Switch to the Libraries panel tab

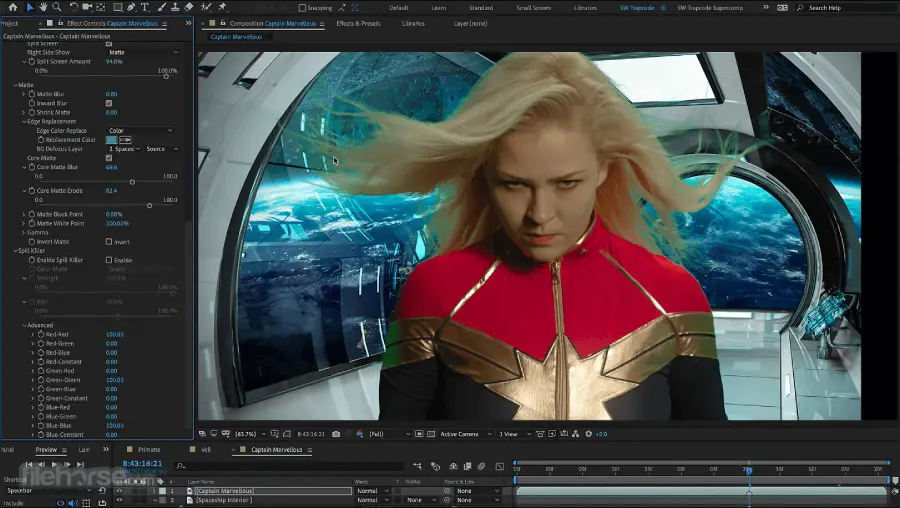[x=413, y=22]
